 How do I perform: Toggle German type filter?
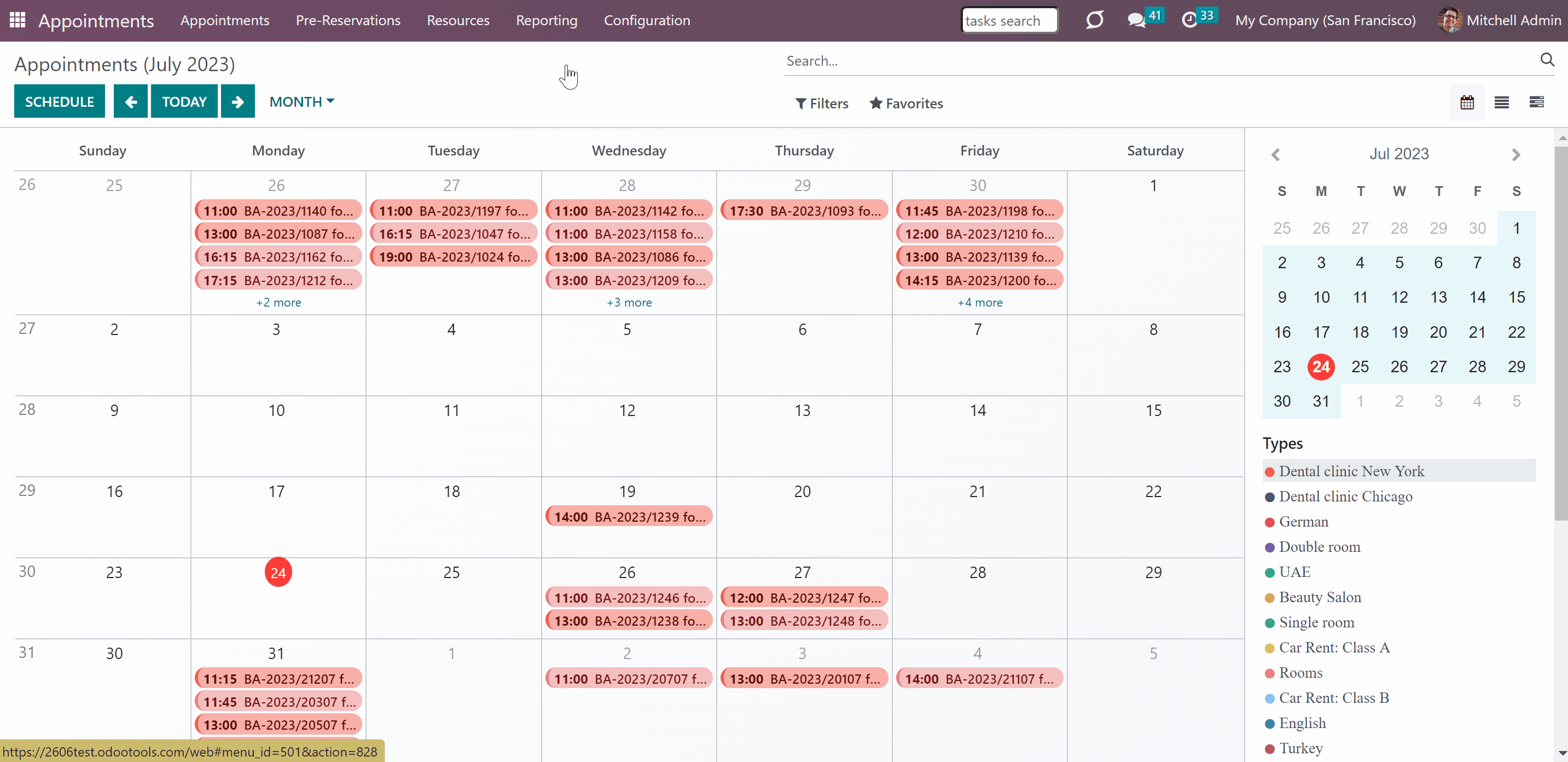(x=1399, y=521)
